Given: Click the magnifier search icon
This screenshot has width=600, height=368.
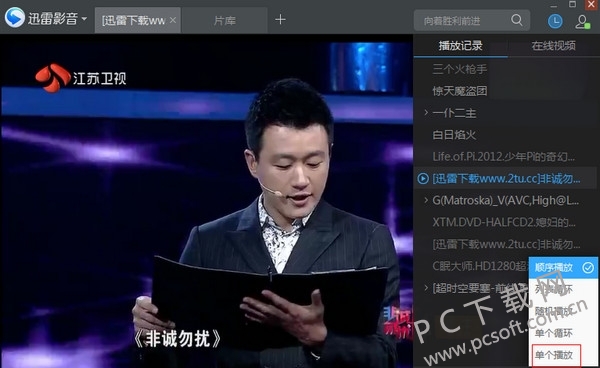Looking at the screenshot, I should tap(517, 20).
